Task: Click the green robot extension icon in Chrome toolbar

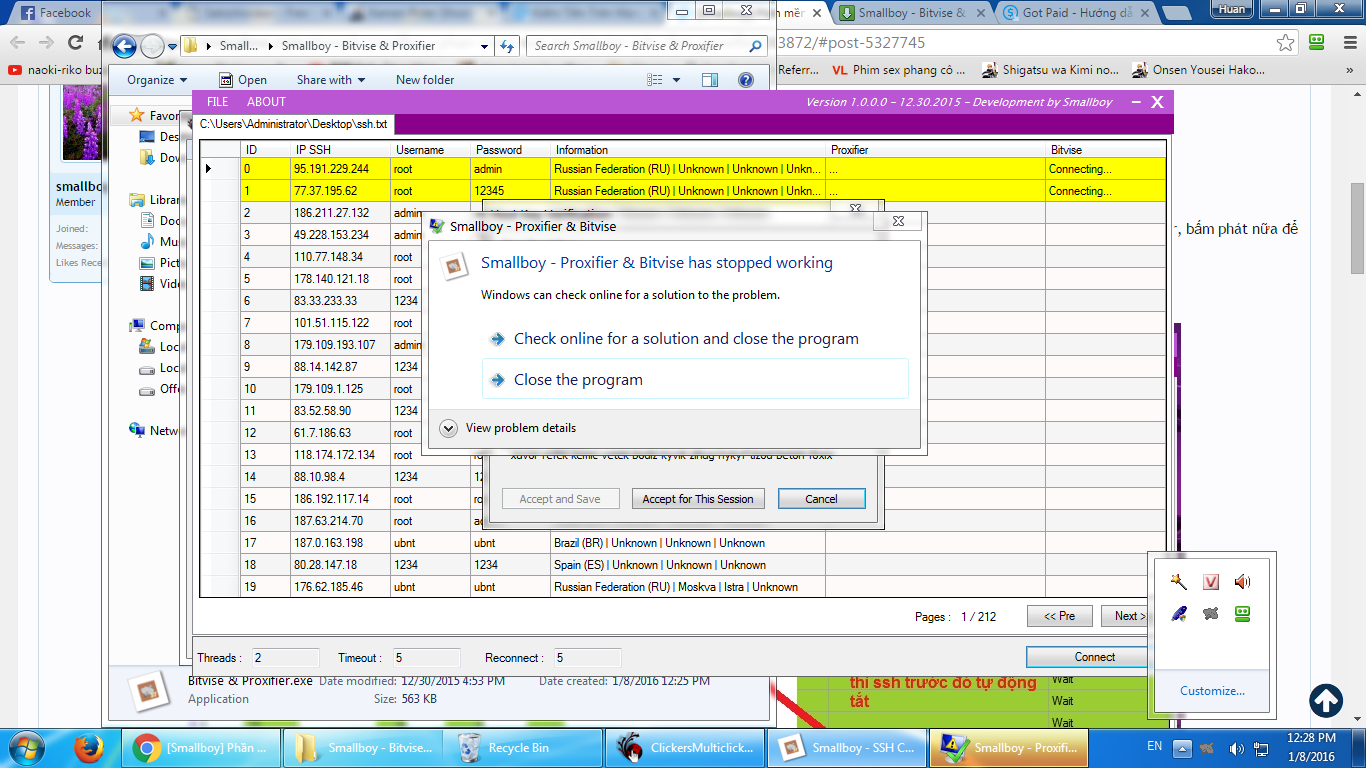Action: pos(1318,43)
